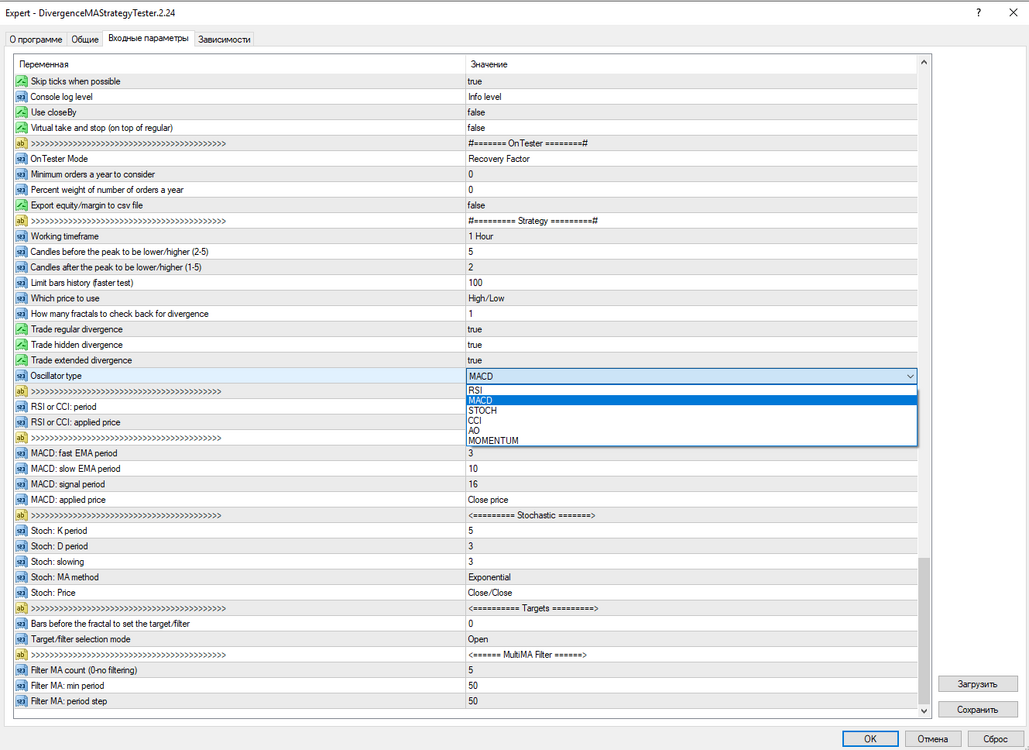Toggle the Trade hidden divergence true value
Viewport: 1029px width, 750px height.
[x=474, y=345]
